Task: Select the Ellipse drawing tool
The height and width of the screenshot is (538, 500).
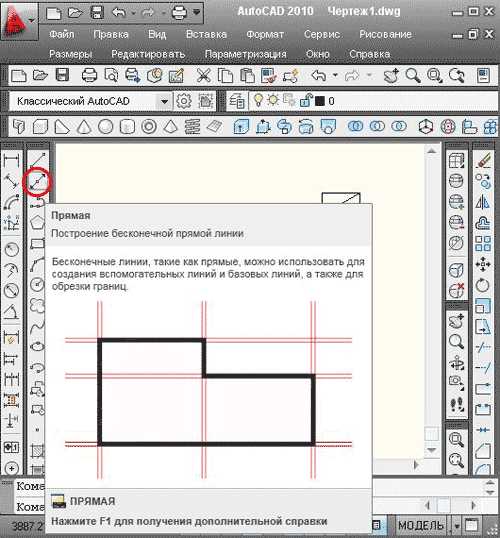Action: [37, 347]
